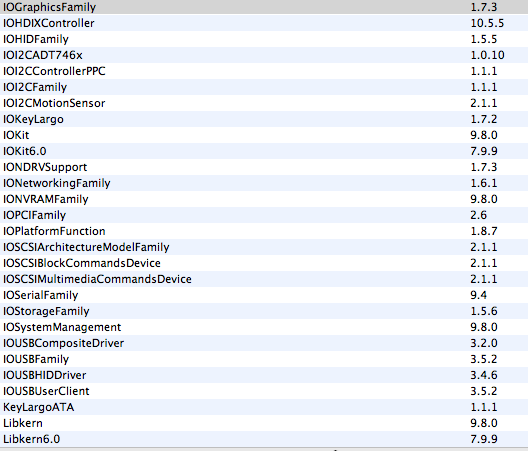Image resolution: width=528 pixels, height=451 pixels.
Task: Click the IOPCIFamily entry
Action: point(264,215)
